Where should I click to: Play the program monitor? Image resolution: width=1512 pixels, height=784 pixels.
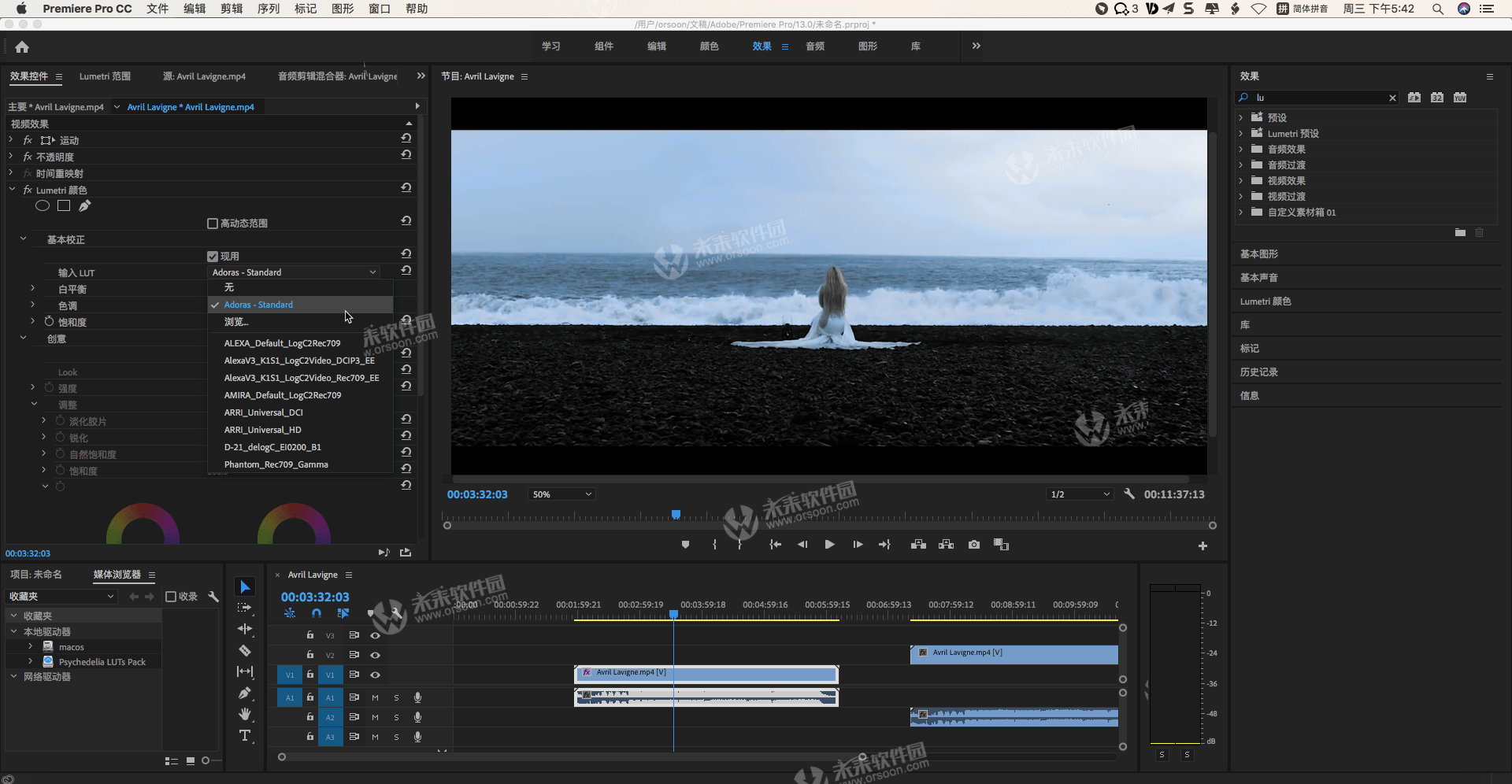pyautogui.click(x=829, y=545)
